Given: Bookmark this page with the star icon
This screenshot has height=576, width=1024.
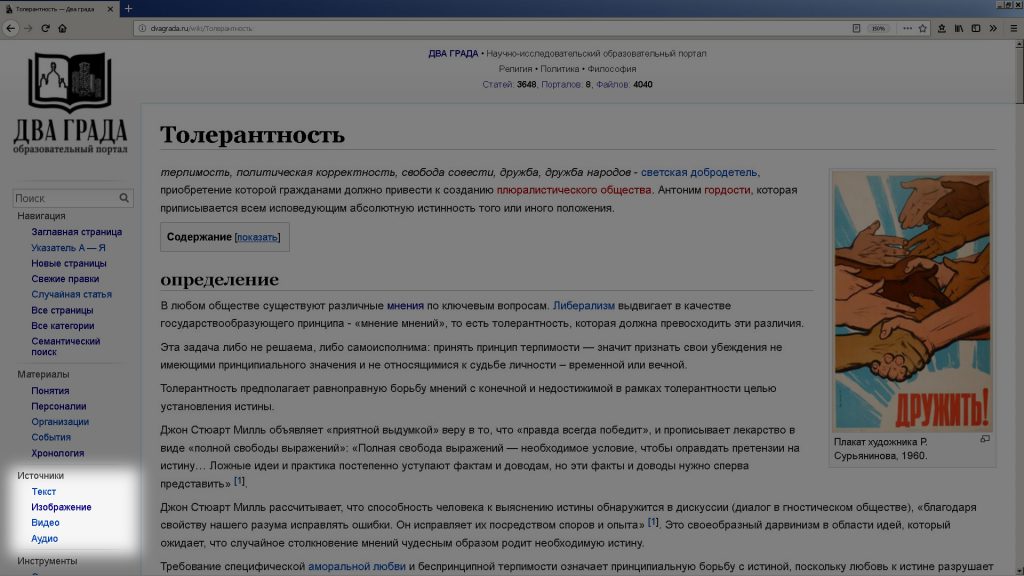Looking at the screenshot, I should pos(923,28).
